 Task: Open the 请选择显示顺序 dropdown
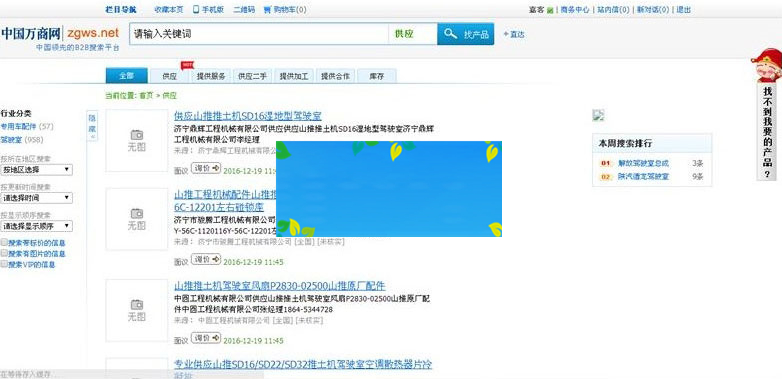coord(36,226)
